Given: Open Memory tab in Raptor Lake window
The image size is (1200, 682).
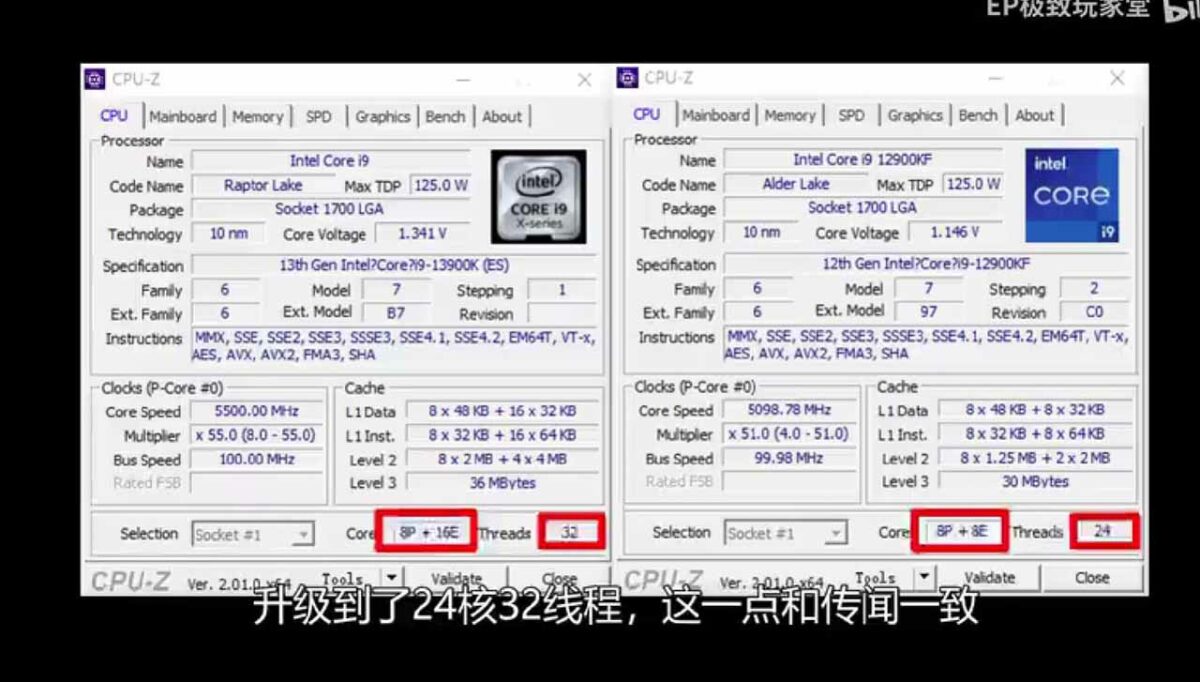Looking at the screenshot, I should coord(258,117).
